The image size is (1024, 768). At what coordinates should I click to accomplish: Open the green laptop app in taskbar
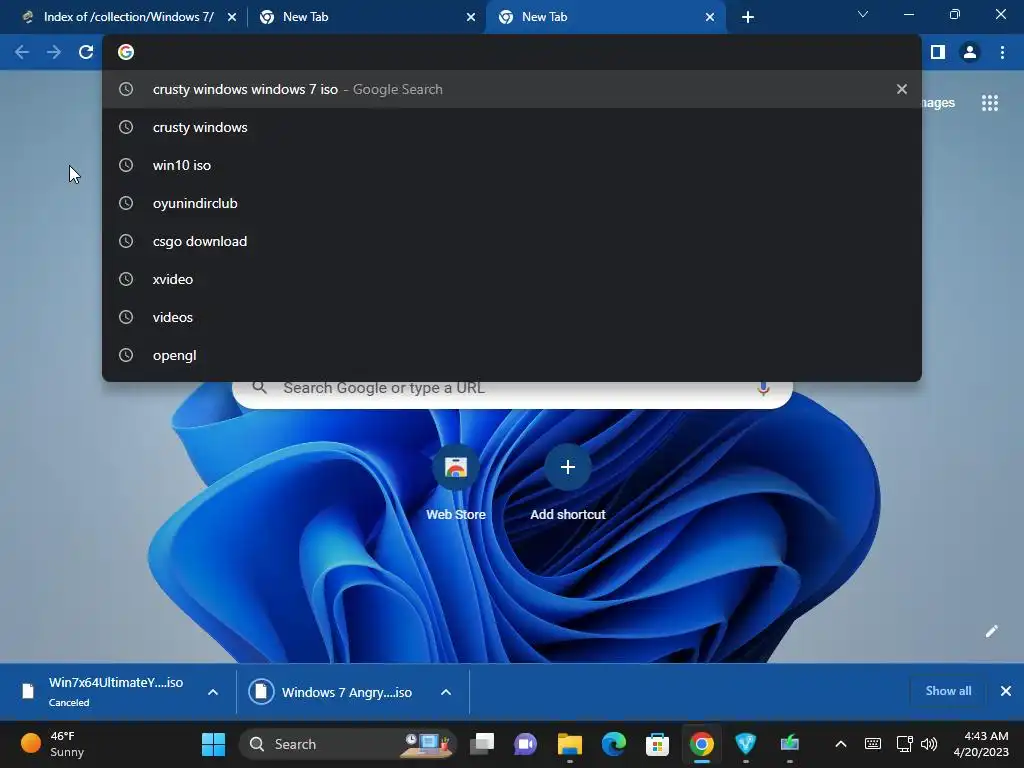coord(790,744)
